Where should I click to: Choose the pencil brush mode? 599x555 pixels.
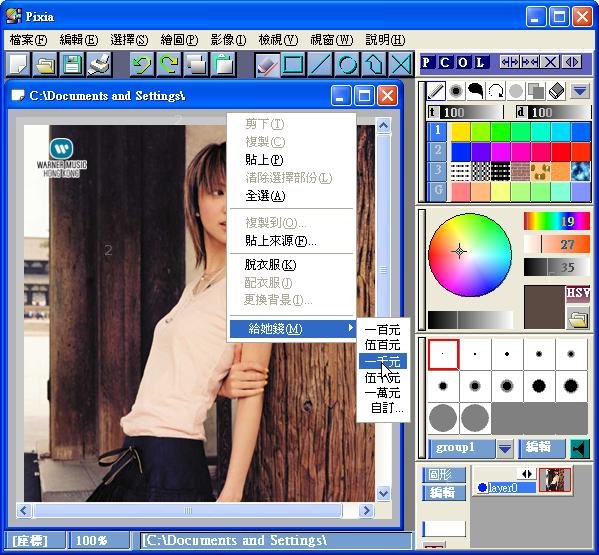[x=436, y=91]
